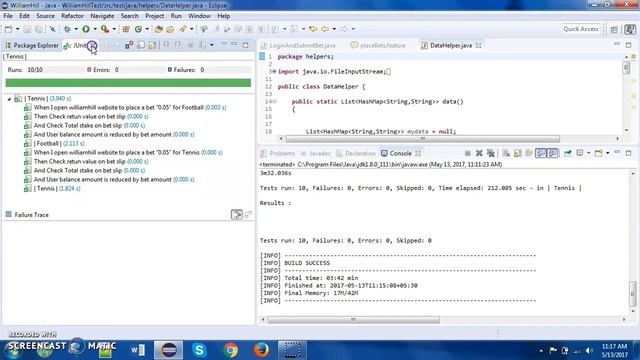Click Terminate icon in Console toolbar
The image size is (640, 360).
pyautogui.click(x=468, y=153)
